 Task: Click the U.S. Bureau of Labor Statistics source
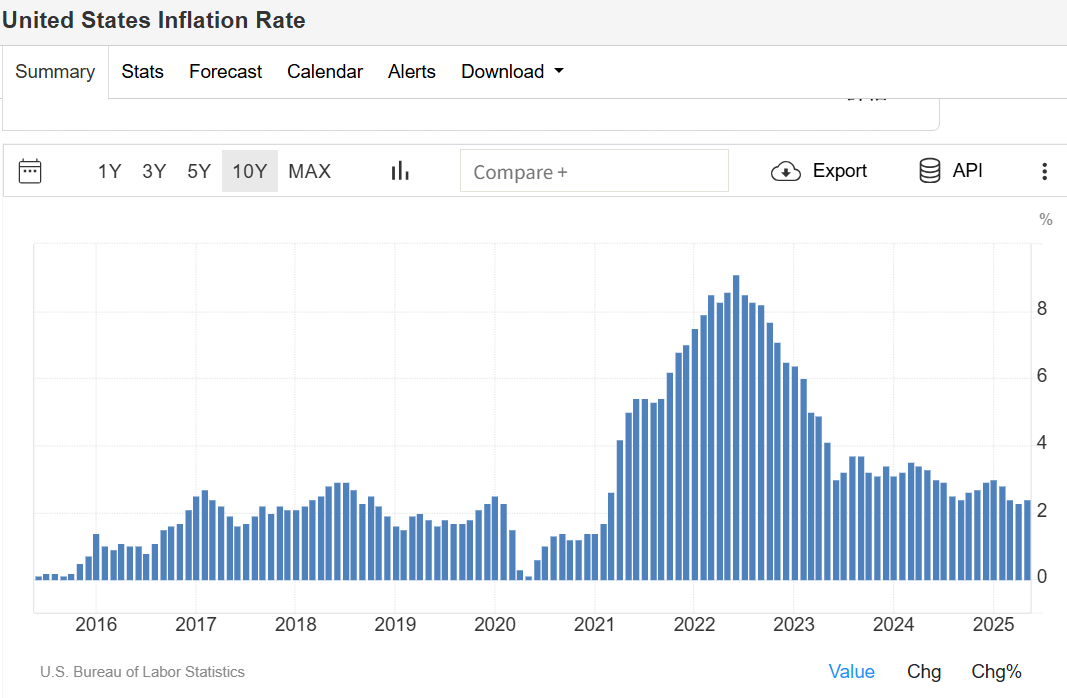(142, 672)
